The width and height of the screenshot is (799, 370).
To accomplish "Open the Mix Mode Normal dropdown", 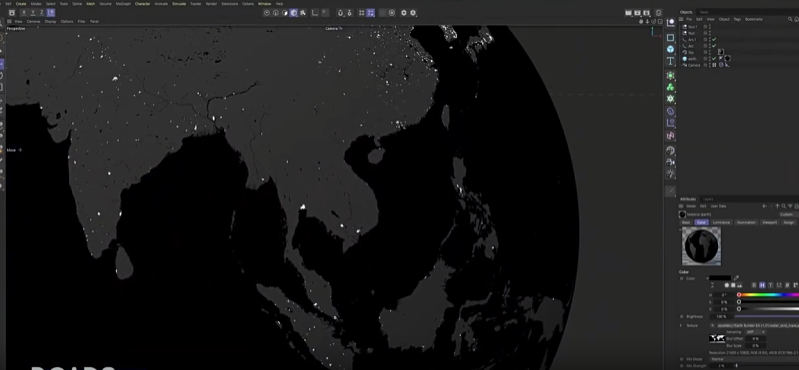I will (x=754, y=359).
